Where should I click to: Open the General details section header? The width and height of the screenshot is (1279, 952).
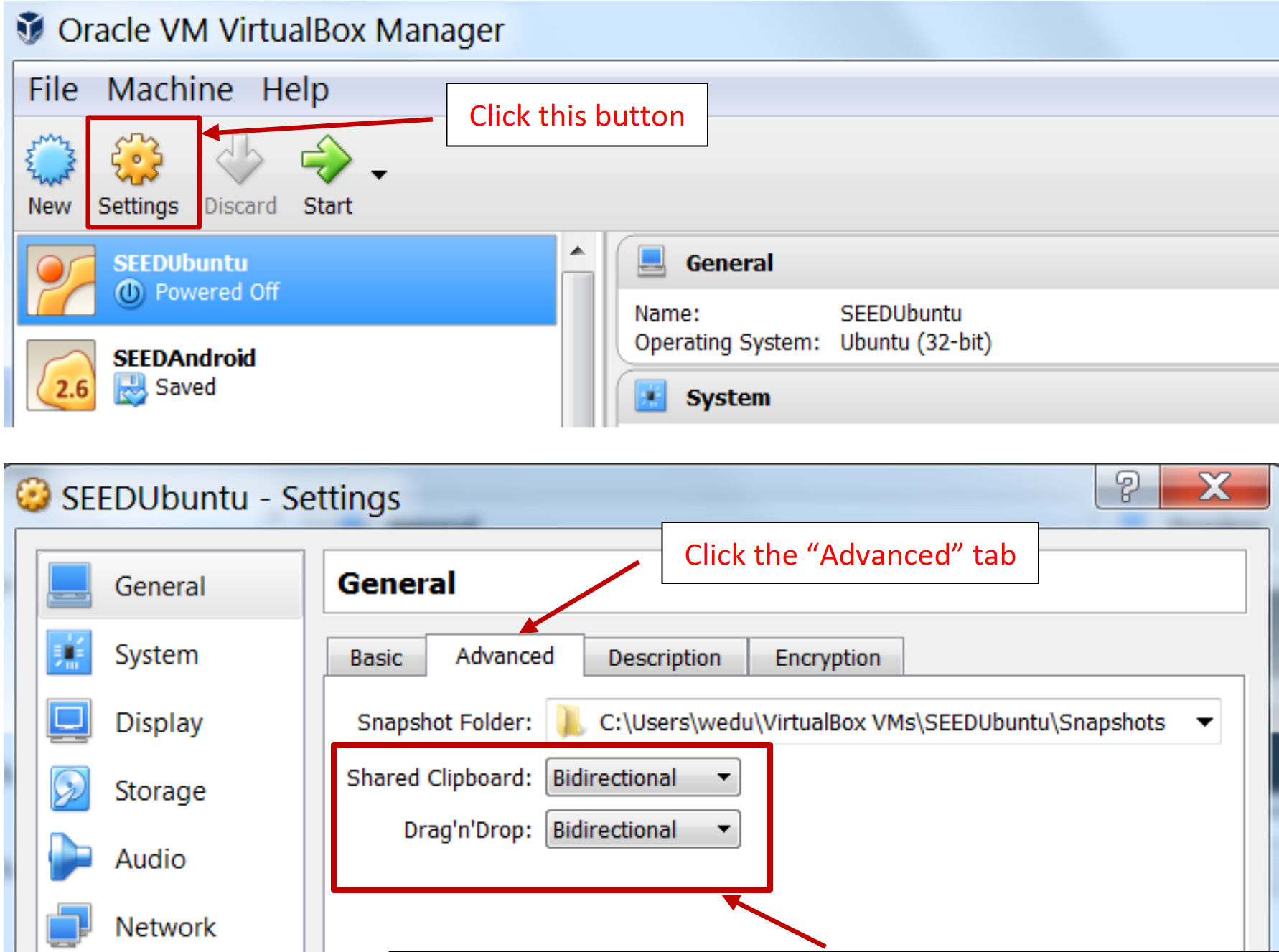[947, 263]
